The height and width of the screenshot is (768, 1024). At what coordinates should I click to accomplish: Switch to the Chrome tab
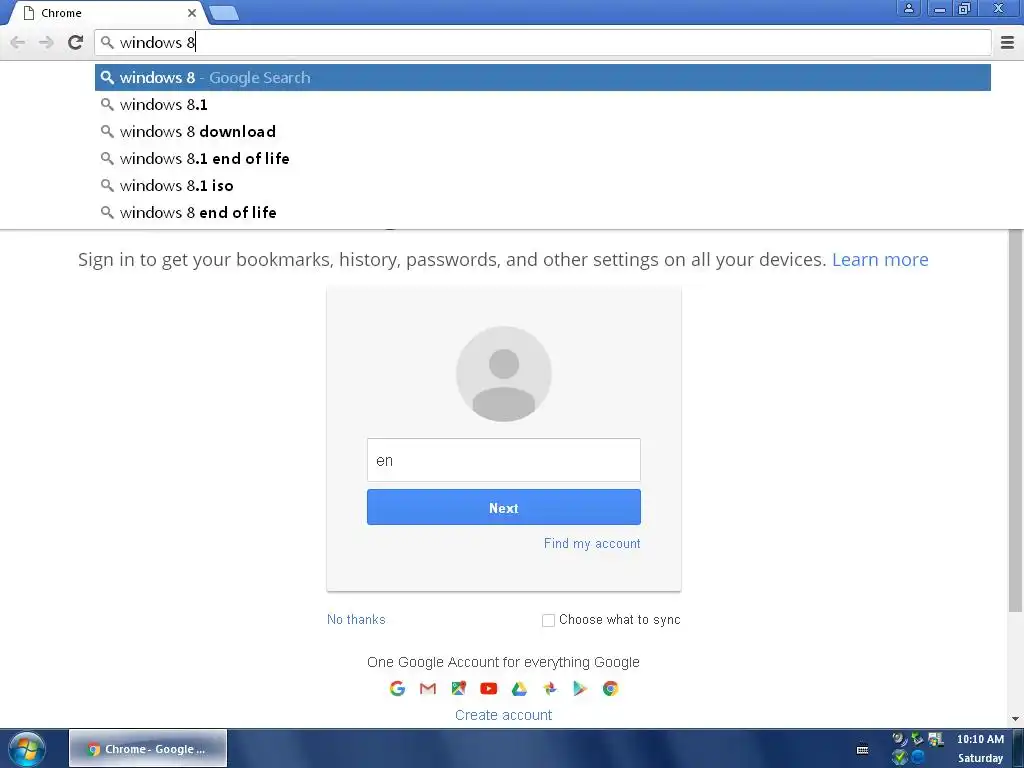[108, 13]
